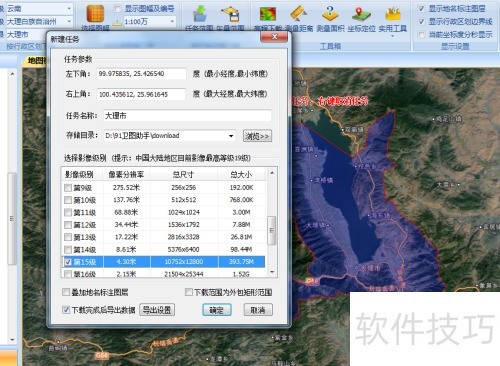Click the left panel scrollbar up arrow
This screenshot has width=500, height=366.
tap(12, 74)
